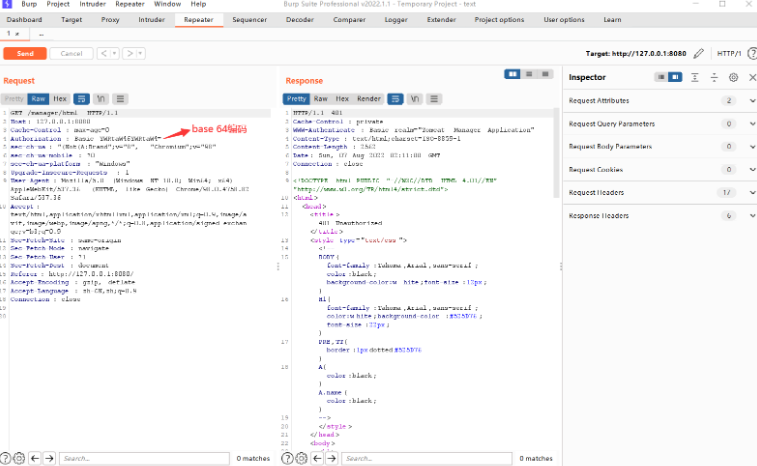
Task: Click response search help icon
Action: pyautogui.click(x=287, y=458)
